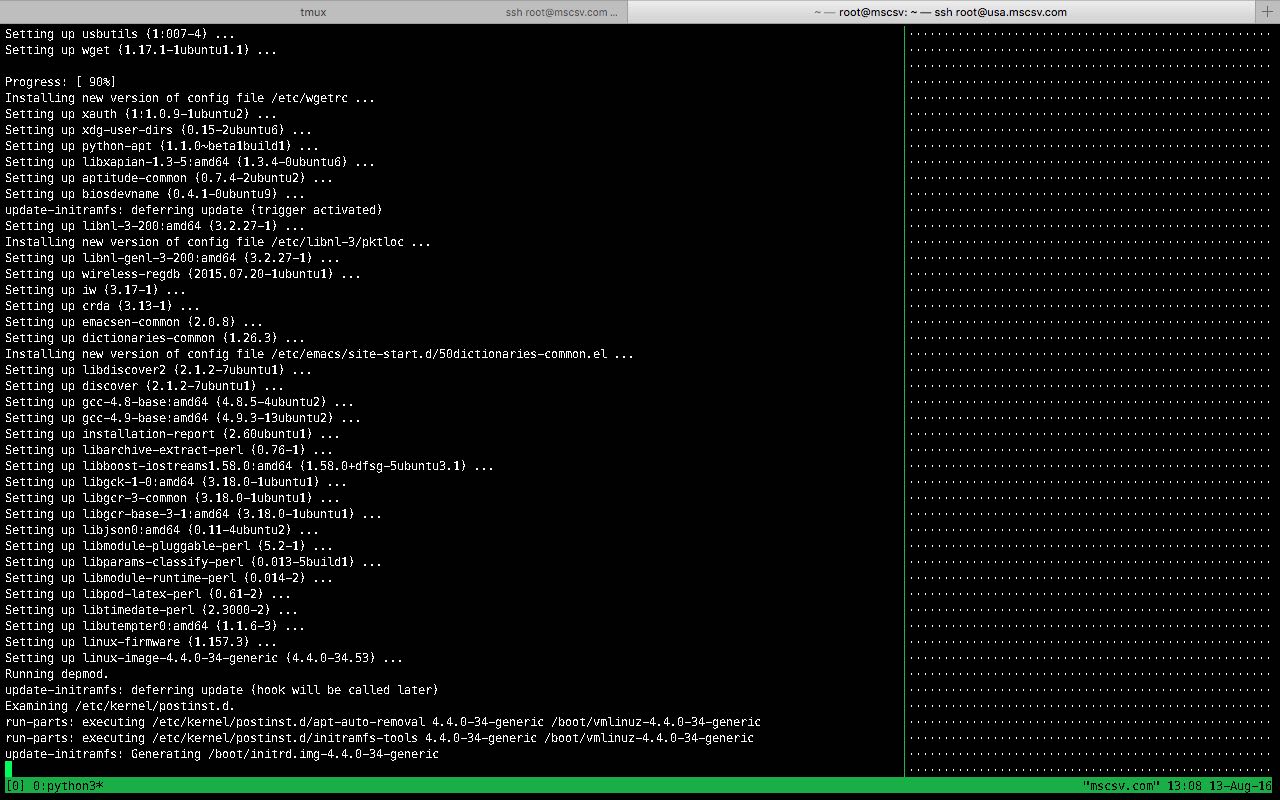Focus the dotted right tmux pane

click(1092, 400)
